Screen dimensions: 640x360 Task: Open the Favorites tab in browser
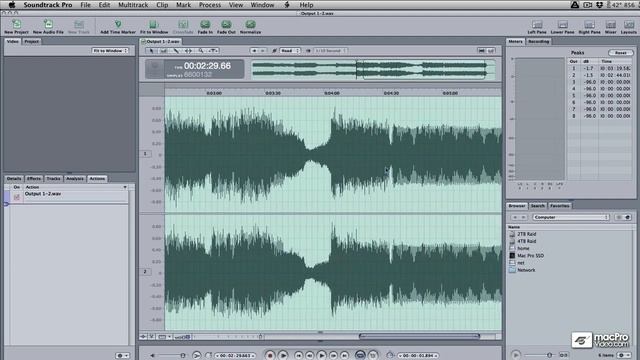(559, 206)
